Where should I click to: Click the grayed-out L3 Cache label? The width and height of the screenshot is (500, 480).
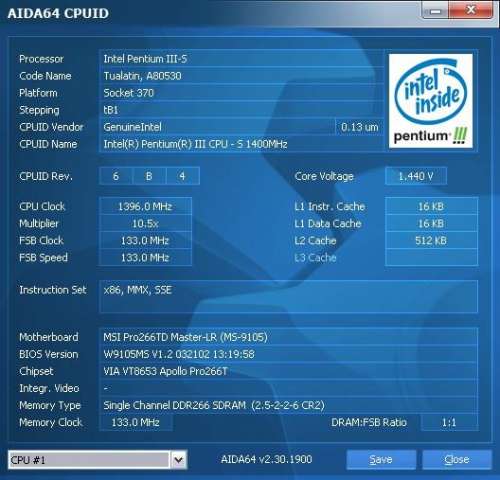(x=315, y=257)
